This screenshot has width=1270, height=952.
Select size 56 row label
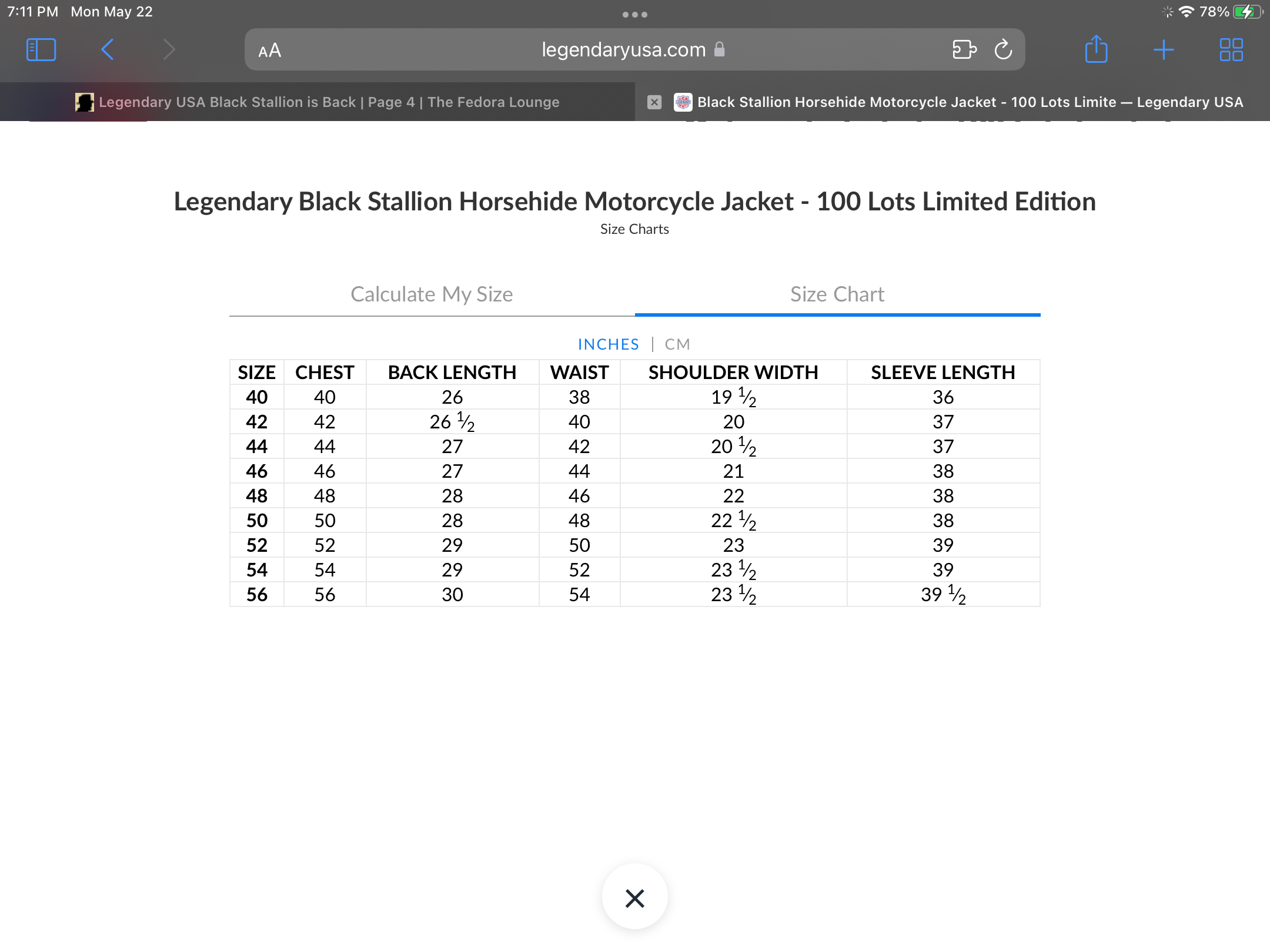click(x=257, y=595)
